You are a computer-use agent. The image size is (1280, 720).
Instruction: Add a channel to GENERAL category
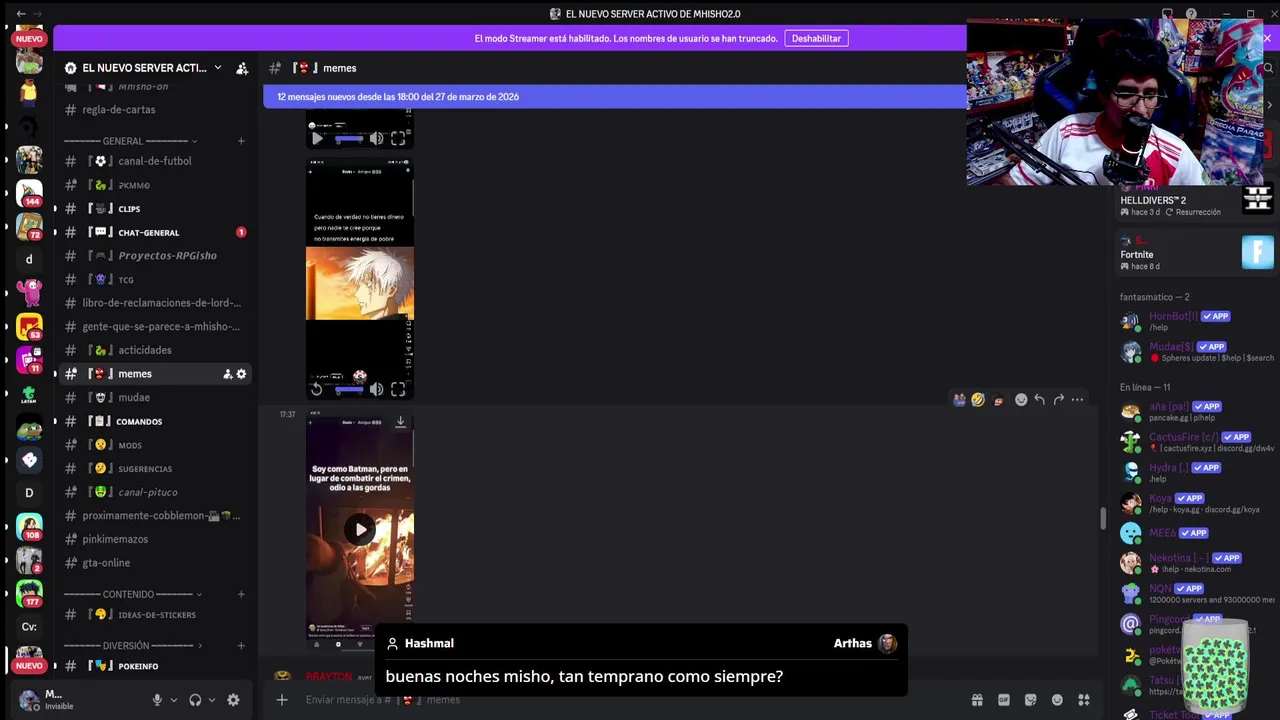tap(241, 141)
